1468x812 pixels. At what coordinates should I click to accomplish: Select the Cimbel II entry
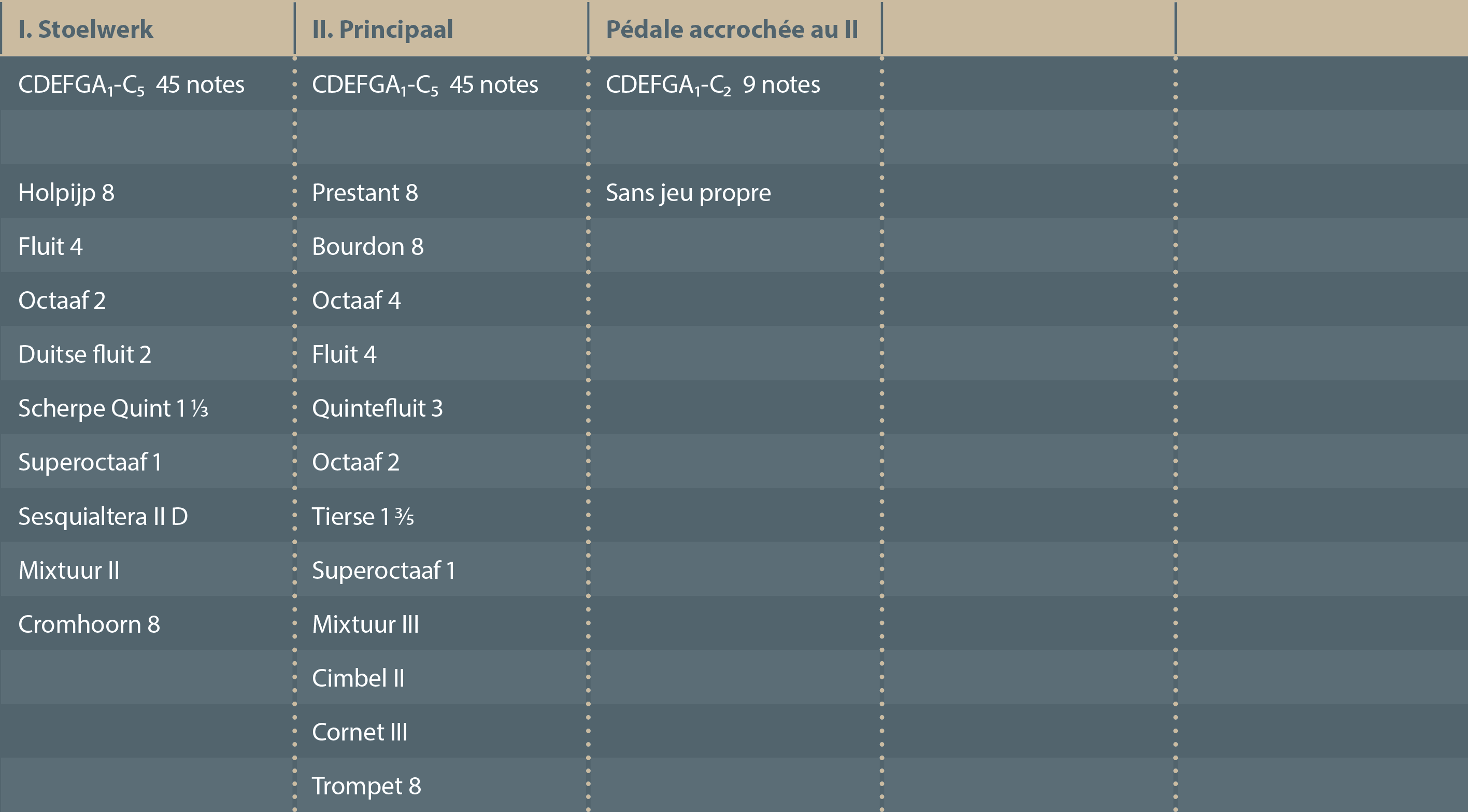pos(358,678)
